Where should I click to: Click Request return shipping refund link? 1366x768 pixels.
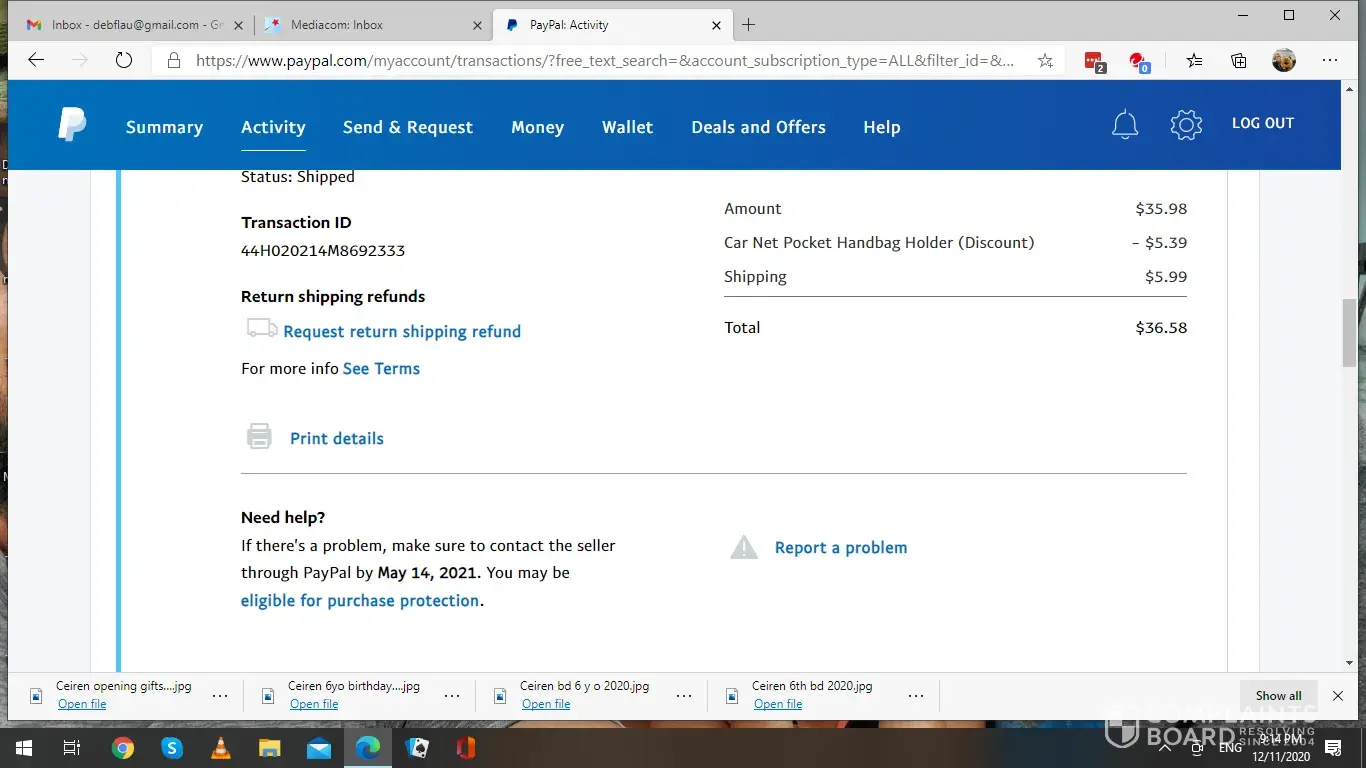coord(402,331)
